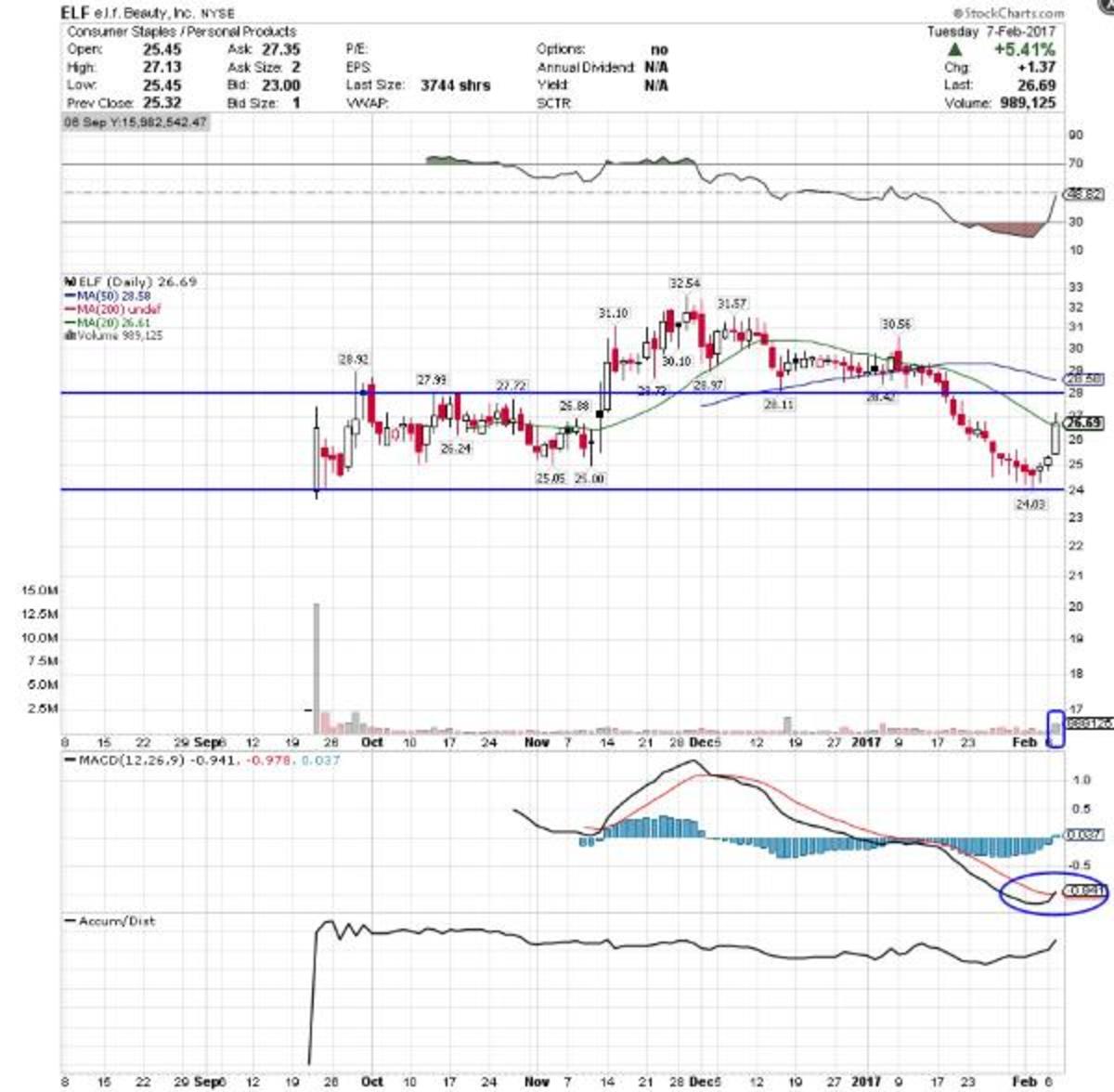1114x1092 pixels.
Task: Click the 31.10 price annotation
Action: (x=613, y=313)
